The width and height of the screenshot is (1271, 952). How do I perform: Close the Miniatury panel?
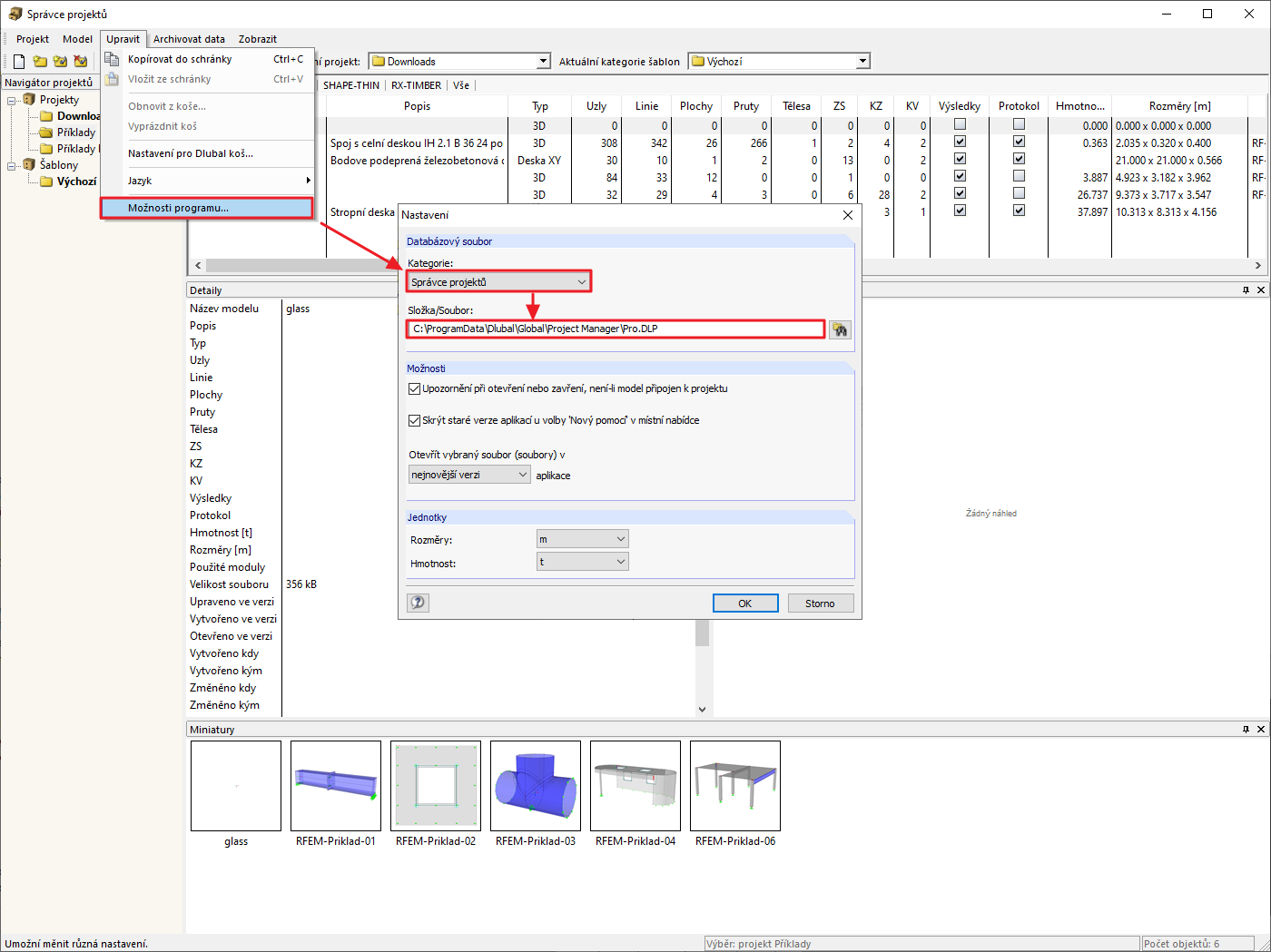[1261, 730]
